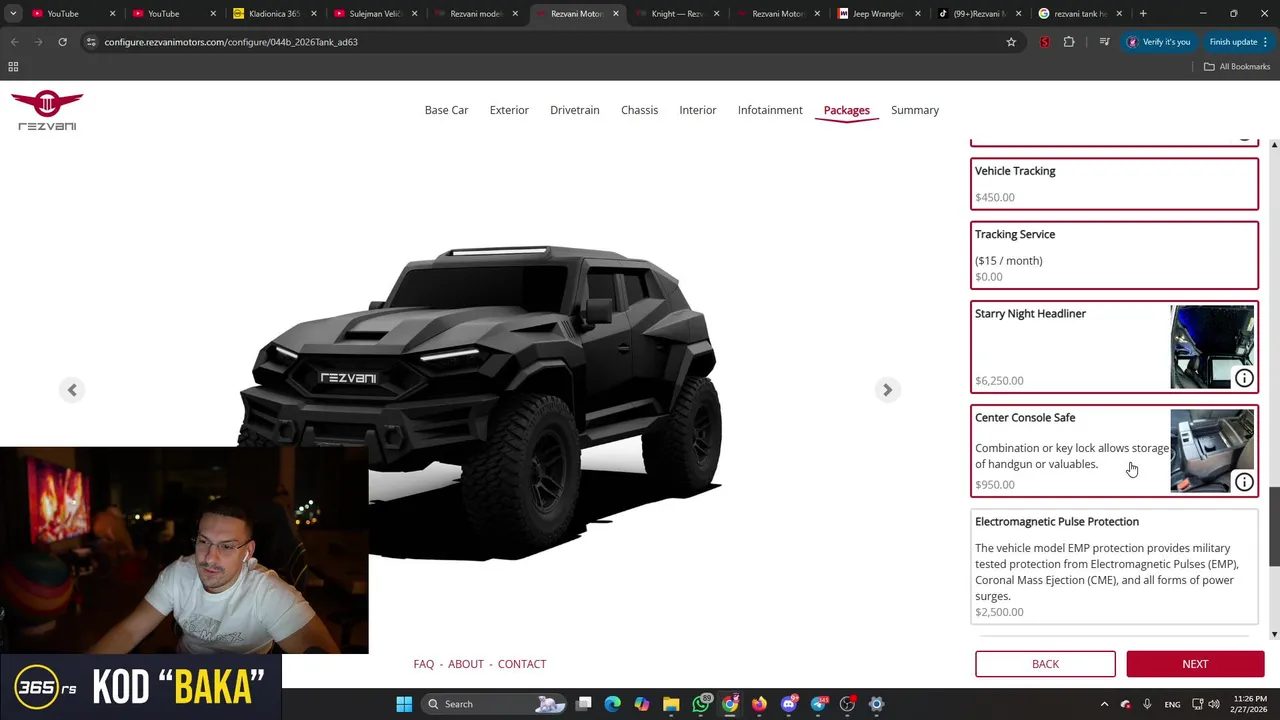The height and width of the screenshot is (720, 1280).
Task: Reload the page
Action: pos(62,42)
